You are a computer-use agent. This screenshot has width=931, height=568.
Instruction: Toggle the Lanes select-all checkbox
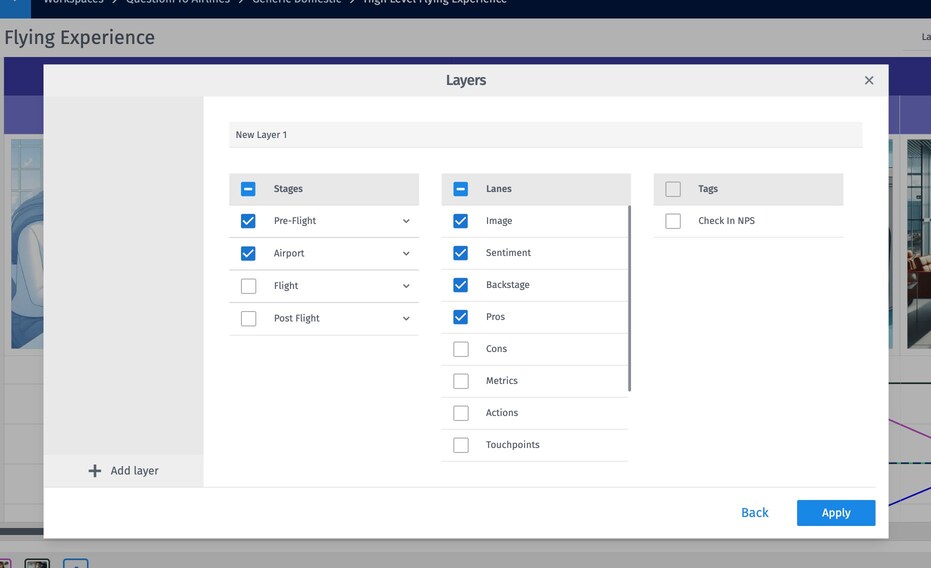tap(461, 189)
